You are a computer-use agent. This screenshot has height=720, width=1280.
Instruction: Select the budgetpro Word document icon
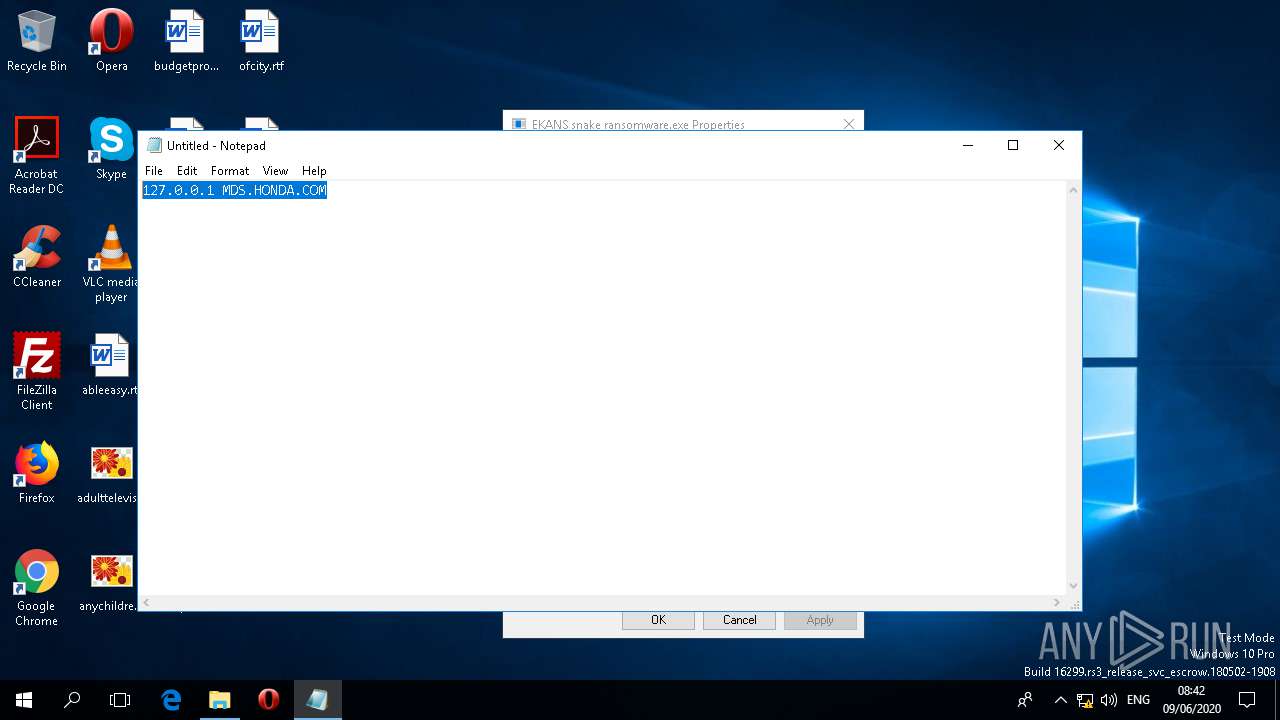(186, 40)
